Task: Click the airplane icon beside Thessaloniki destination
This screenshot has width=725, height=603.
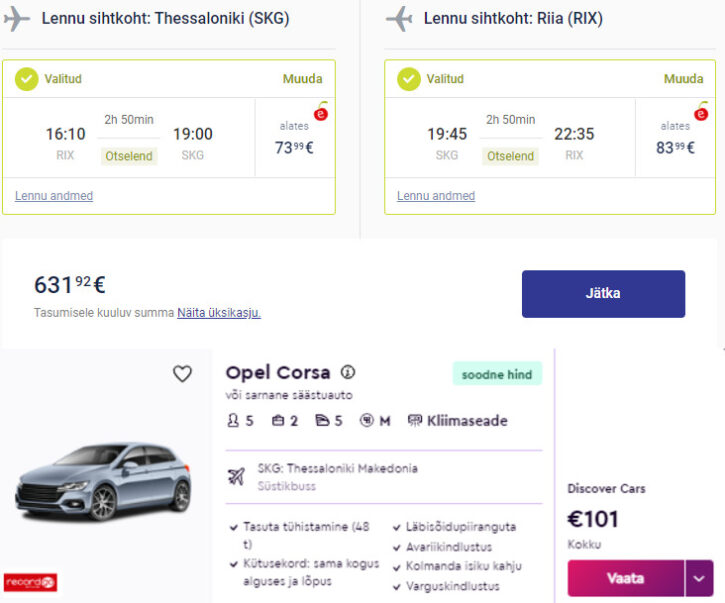Action: (17, 19)
